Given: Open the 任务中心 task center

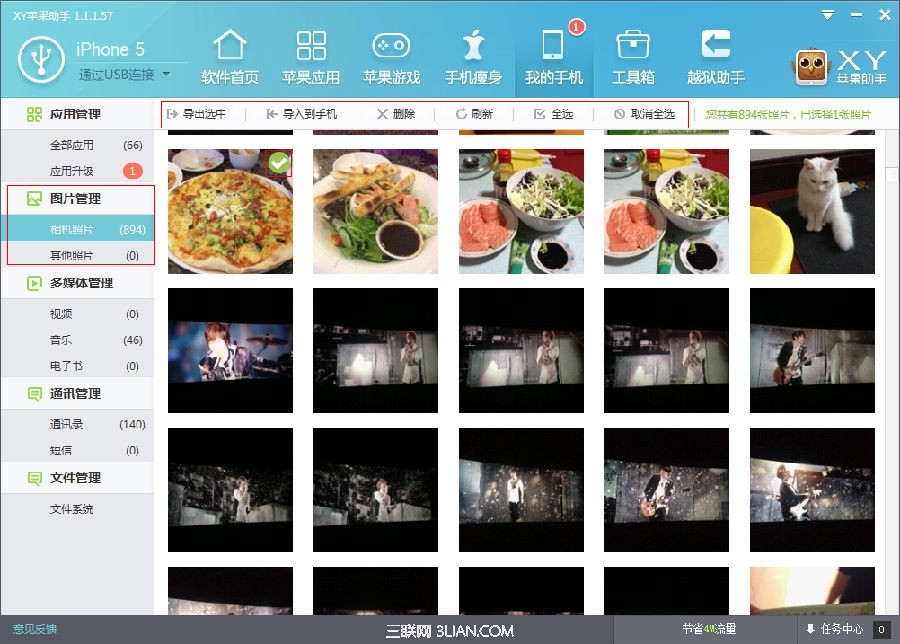Looking at the screenshot, I should [836, 629].
